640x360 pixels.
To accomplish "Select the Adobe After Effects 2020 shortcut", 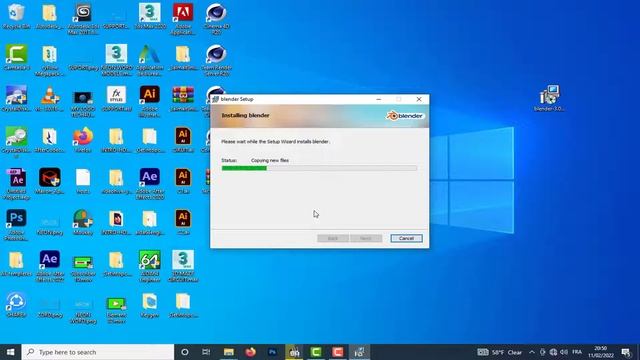I will 150,184.
